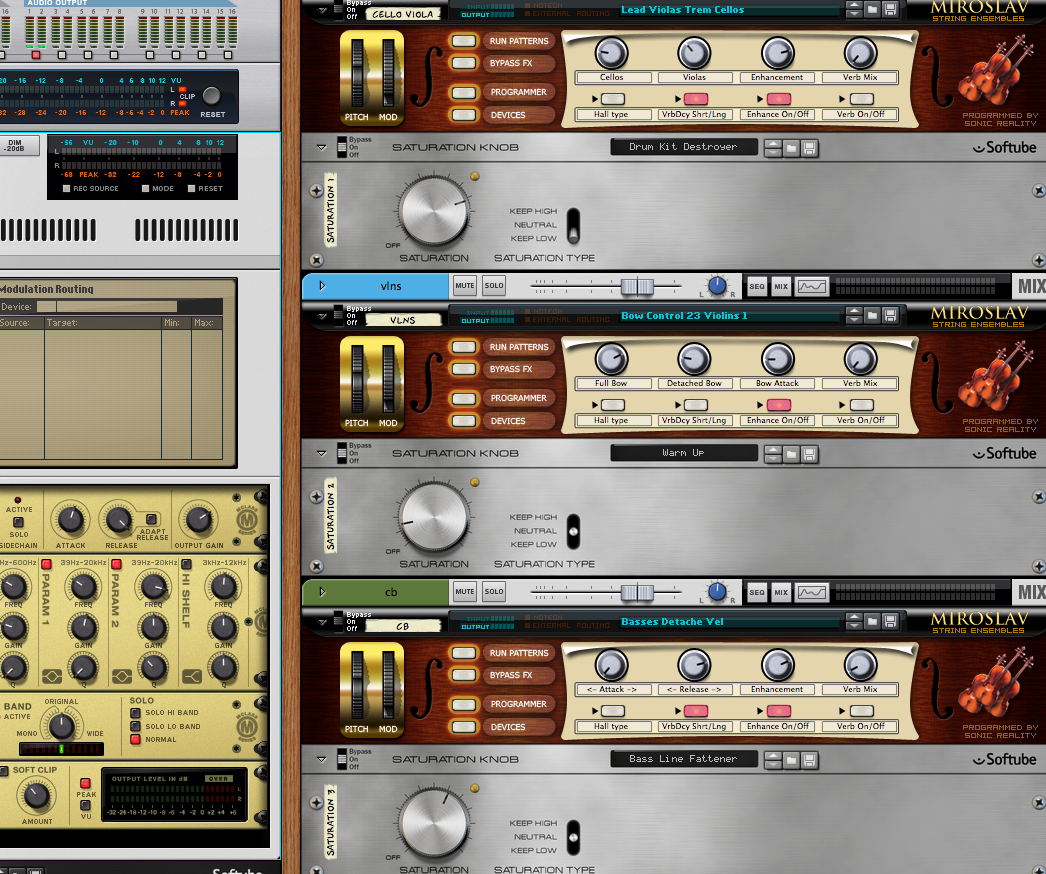Open PROGRAMMER on VLNS device
The width and height of the screenshot is (1046, 874).
[464, 398]
